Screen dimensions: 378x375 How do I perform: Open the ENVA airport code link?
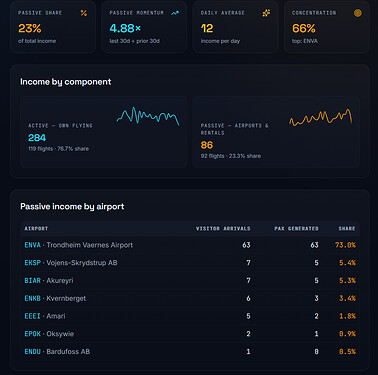click(32, 245)
